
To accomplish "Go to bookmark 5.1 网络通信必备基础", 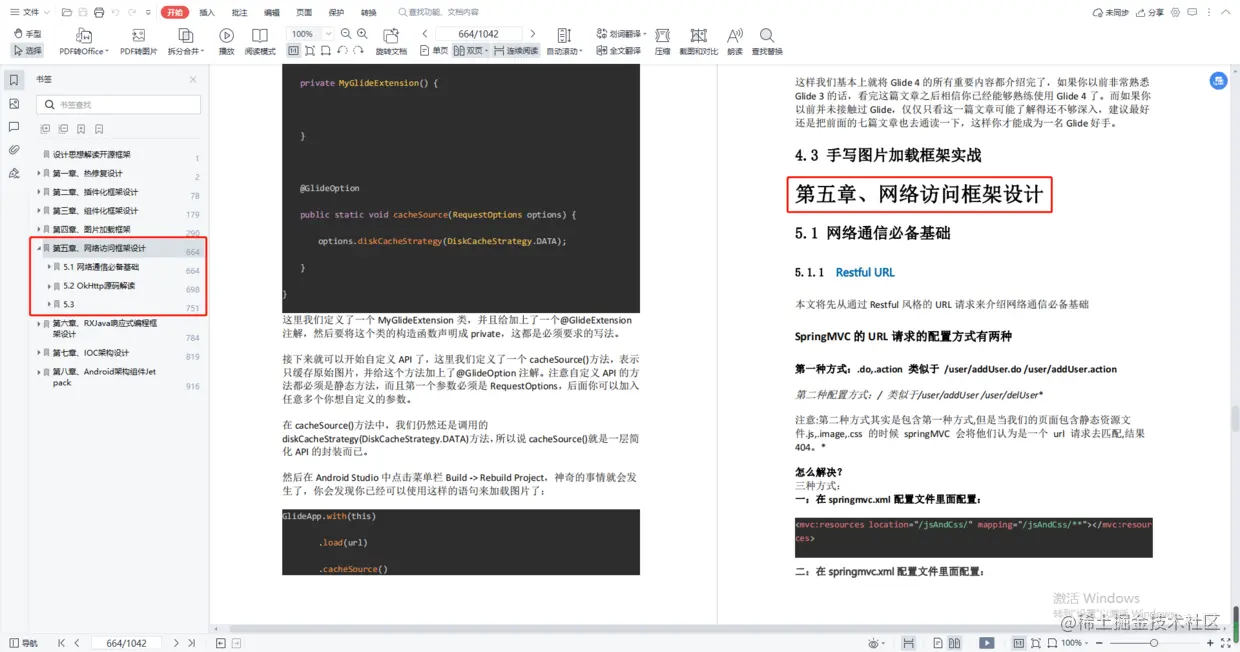I will (101, 267).
